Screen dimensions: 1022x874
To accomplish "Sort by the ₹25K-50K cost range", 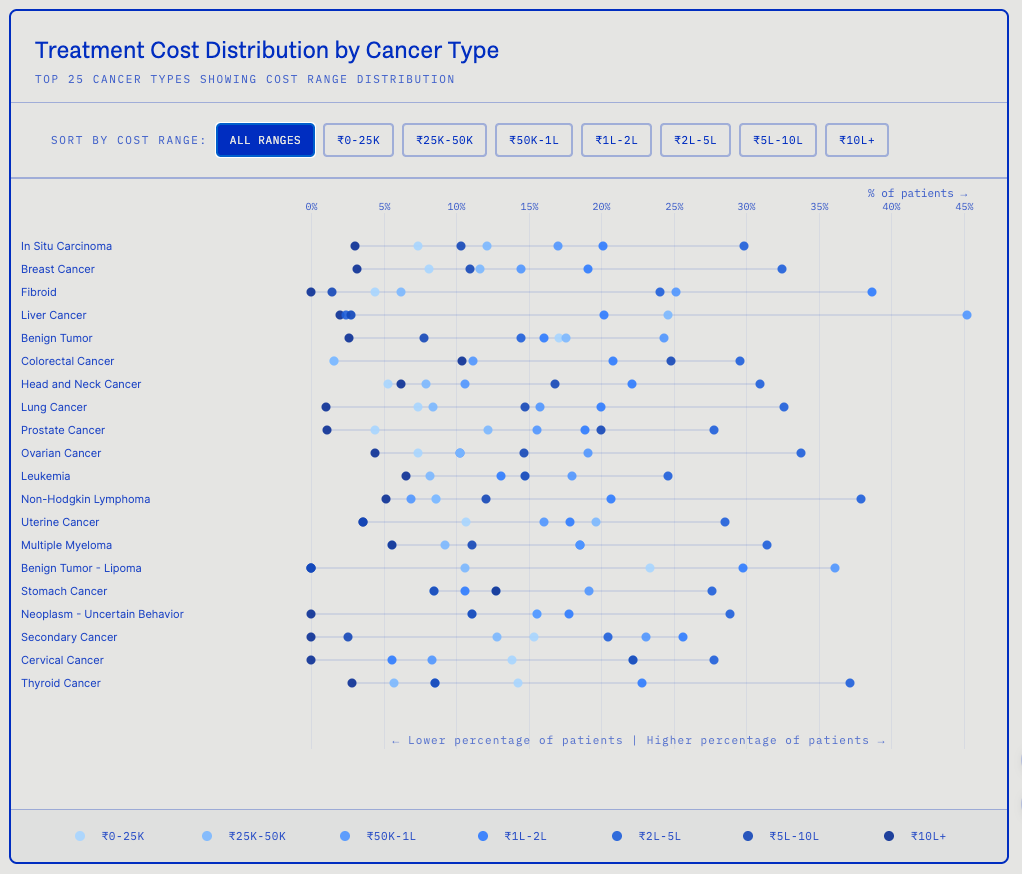I will [445, 140].
